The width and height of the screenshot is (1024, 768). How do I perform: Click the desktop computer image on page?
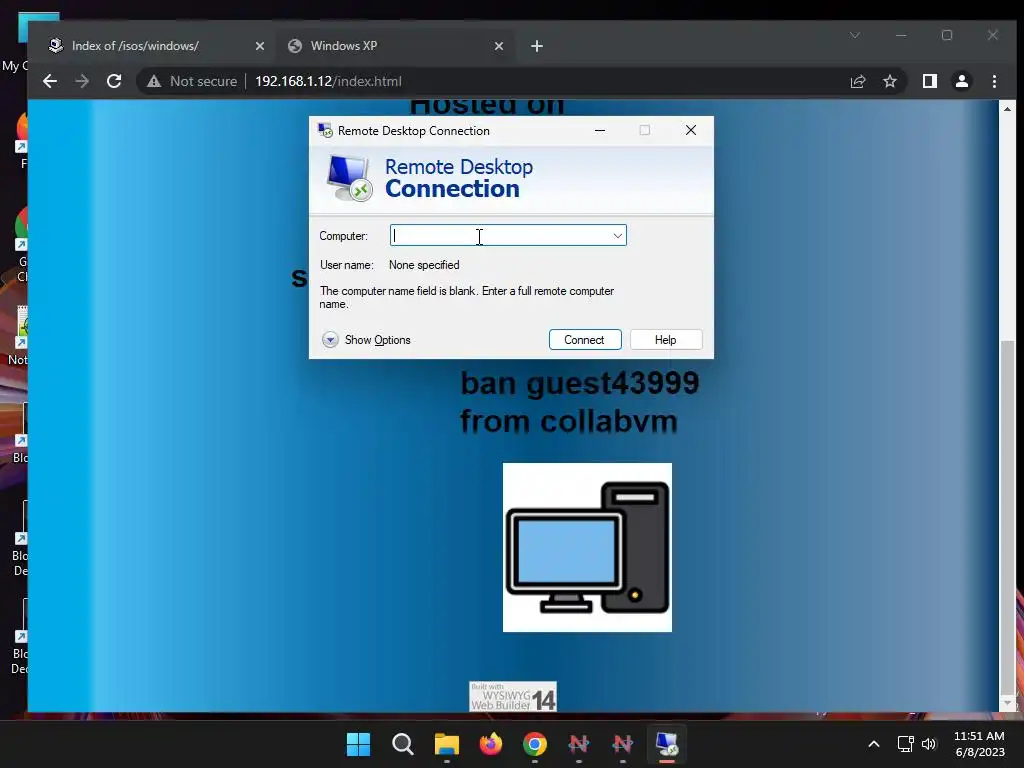(587, 547)
